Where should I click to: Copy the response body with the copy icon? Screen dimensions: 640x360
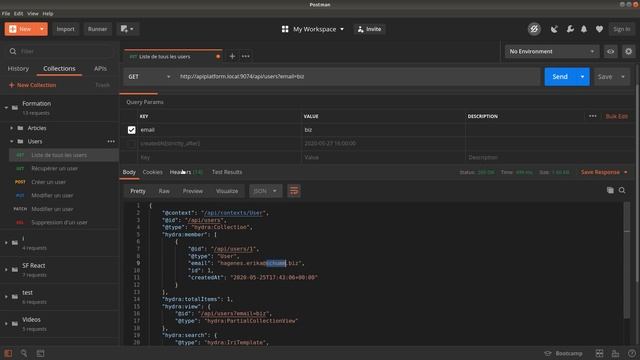610,190
